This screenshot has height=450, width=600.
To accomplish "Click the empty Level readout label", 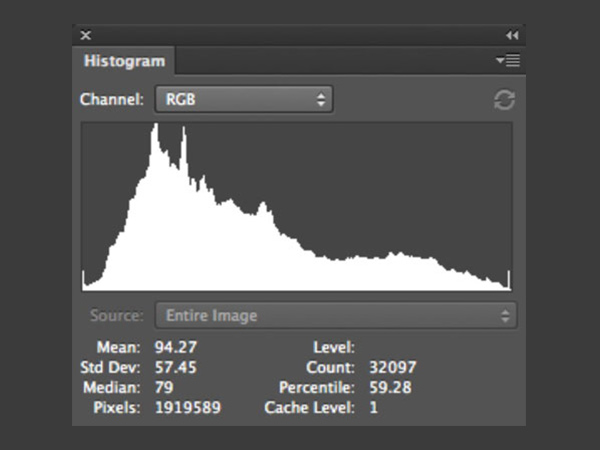I will click(334, 348).
